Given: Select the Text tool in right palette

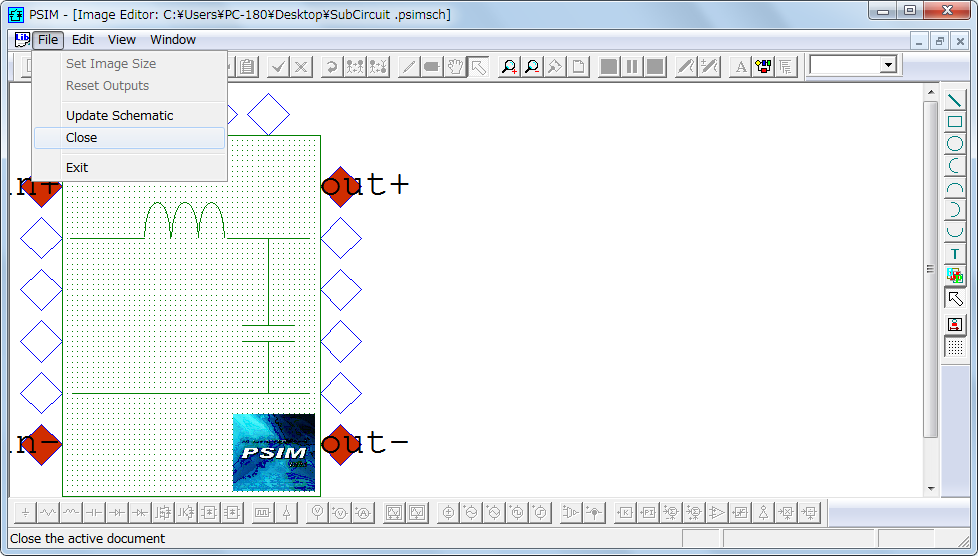Looking at the screenshot, I should tap(954, 253).
